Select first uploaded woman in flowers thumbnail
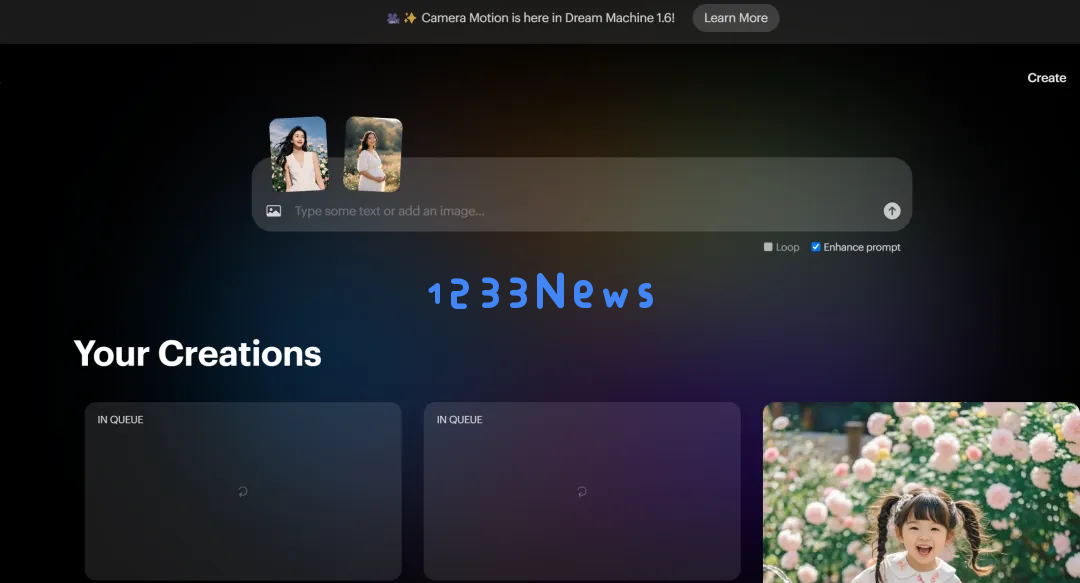1080x583 pixels. click(x=298, y=154)
